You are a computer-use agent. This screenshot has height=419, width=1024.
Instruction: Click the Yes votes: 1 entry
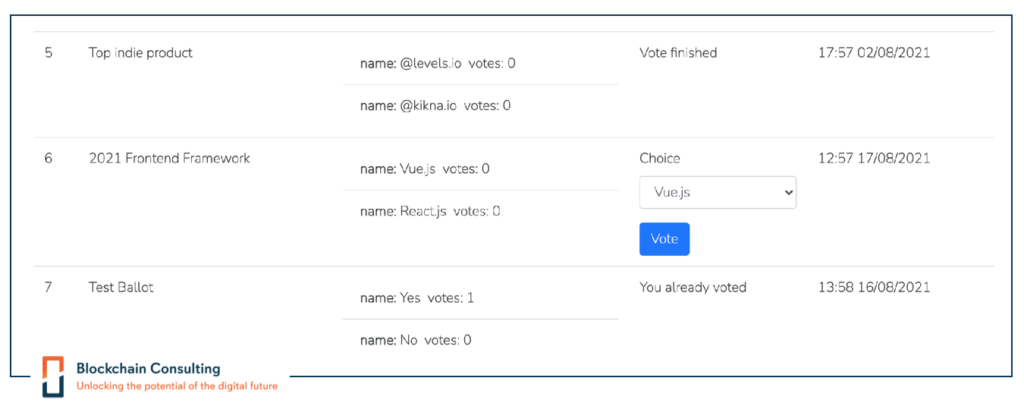[417, 298]
